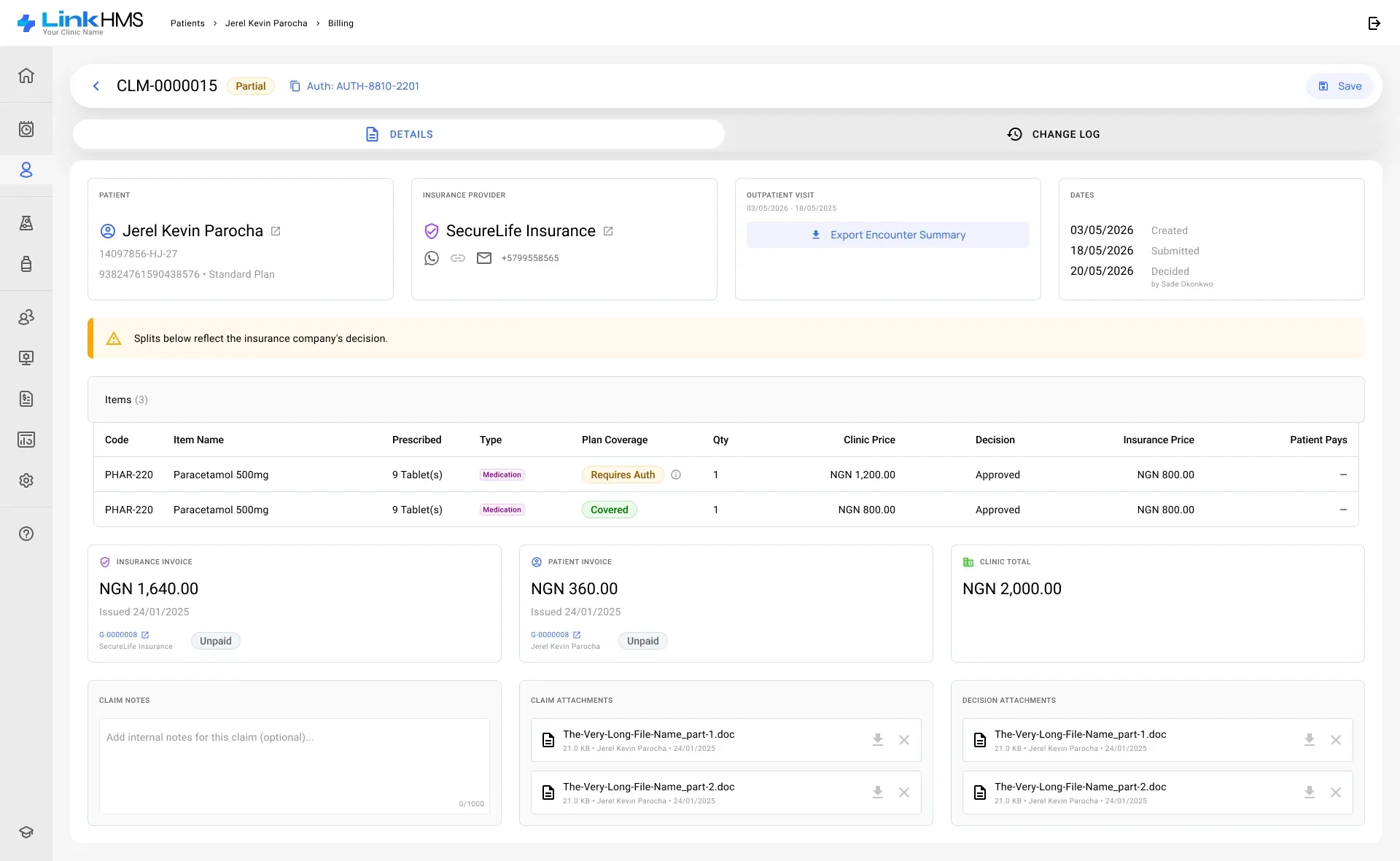Viewport: 1400px width, 861px height.
Task: Open the laboratory flask sidebar icon
Action: pos(26,223)
